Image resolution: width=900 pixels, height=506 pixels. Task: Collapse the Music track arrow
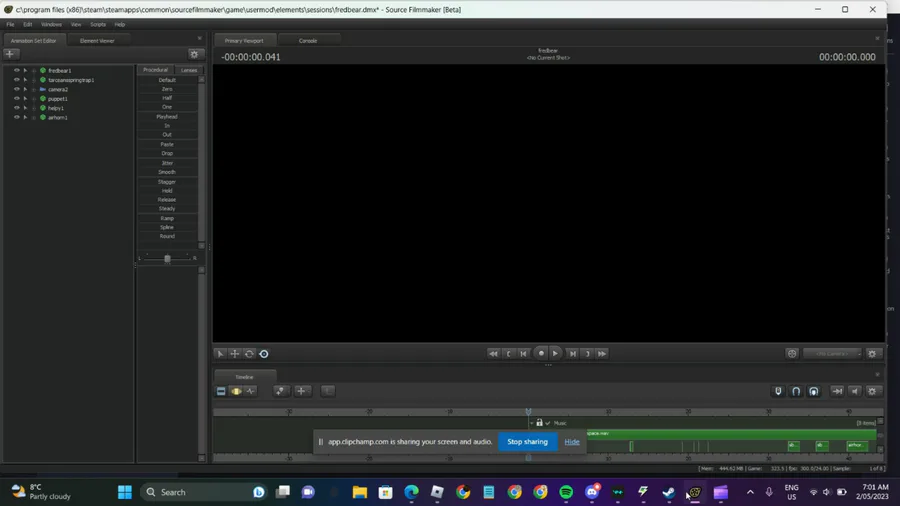[x=532, y=423]
